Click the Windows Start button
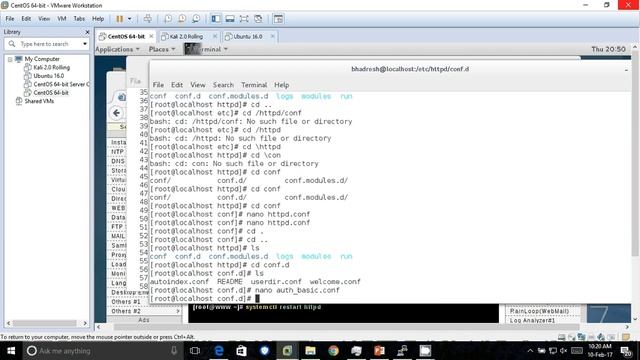 point(11,351)
